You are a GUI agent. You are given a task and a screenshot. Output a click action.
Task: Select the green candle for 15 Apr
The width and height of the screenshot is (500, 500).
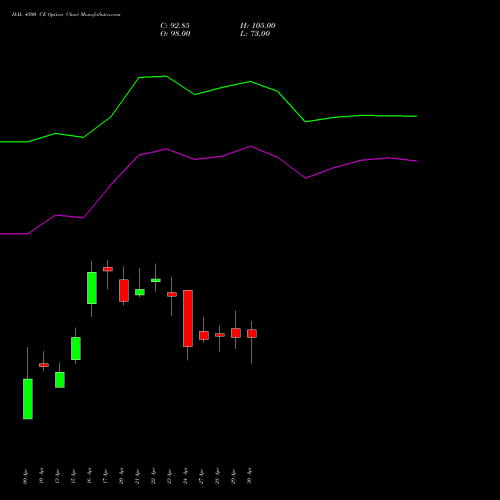(x=76, y=349)
